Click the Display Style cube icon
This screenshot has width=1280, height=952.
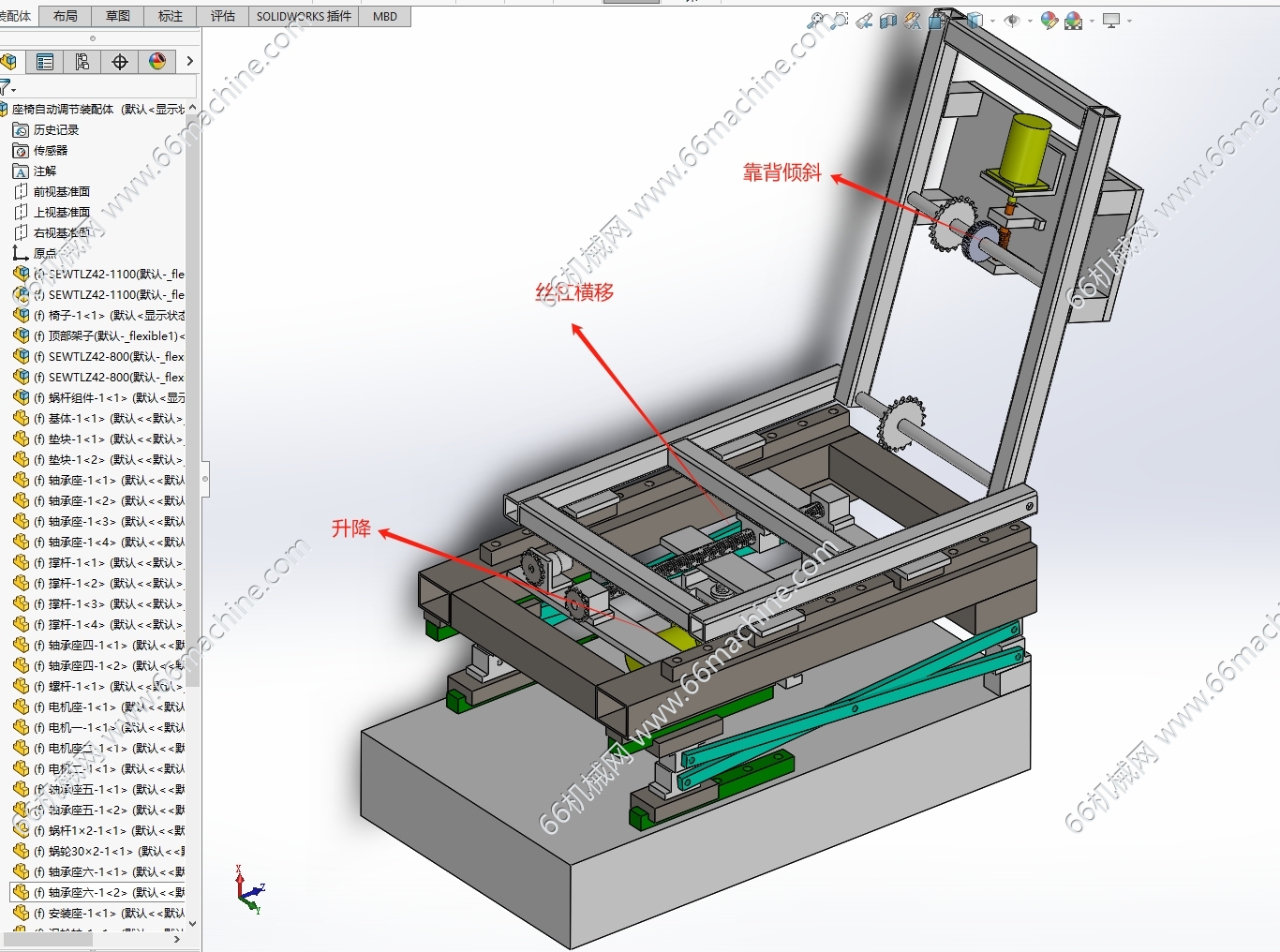click(x=975, y=21)
